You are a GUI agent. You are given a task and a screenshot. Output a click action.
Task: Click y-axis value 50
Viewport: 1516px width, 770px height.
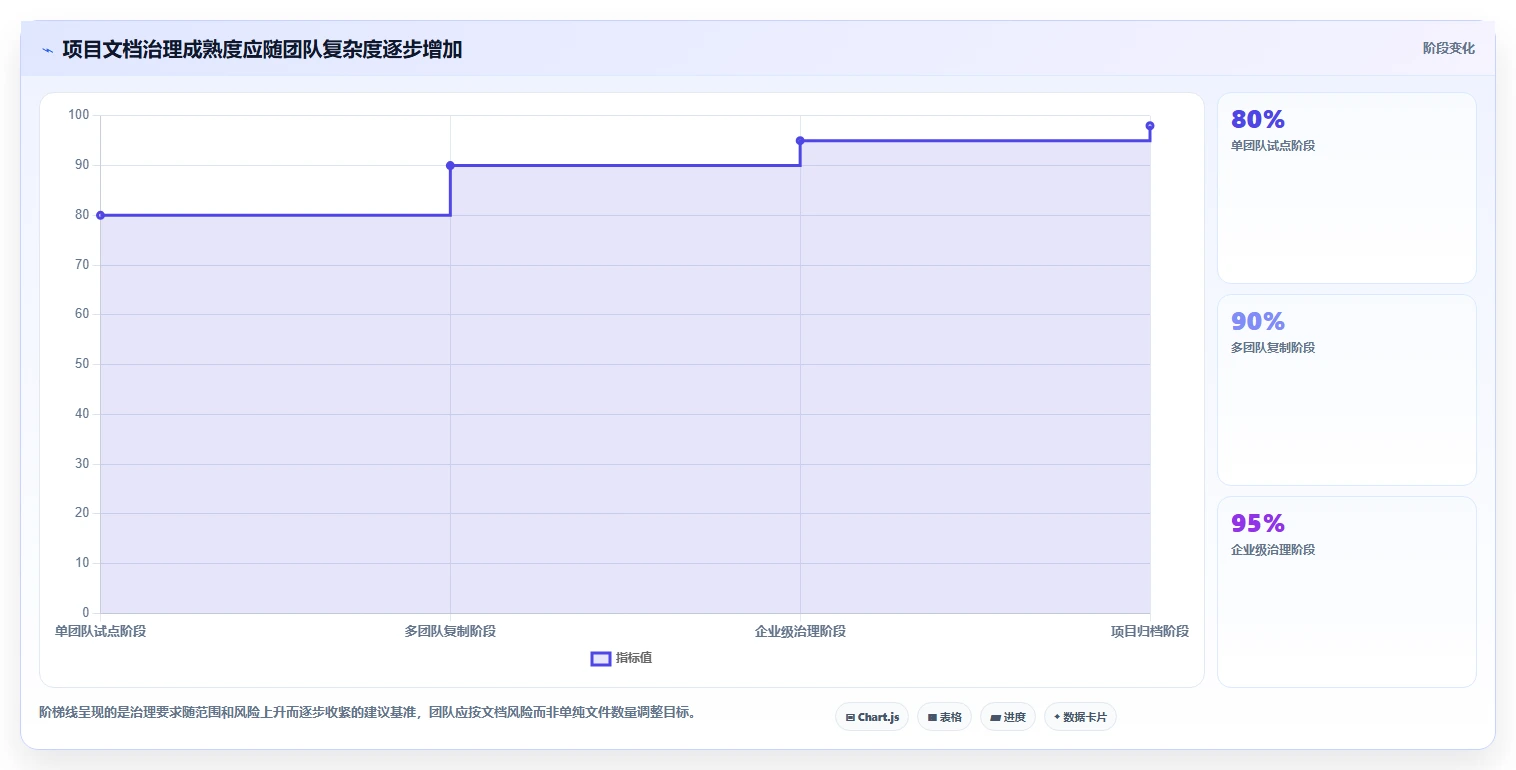click(82, 364)
